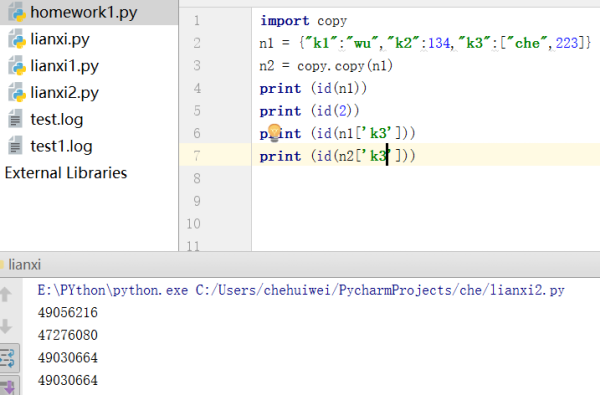This screenshot has width=600, height=395.
Task: Click the gutter at line 4
Action: coord(197,88)
